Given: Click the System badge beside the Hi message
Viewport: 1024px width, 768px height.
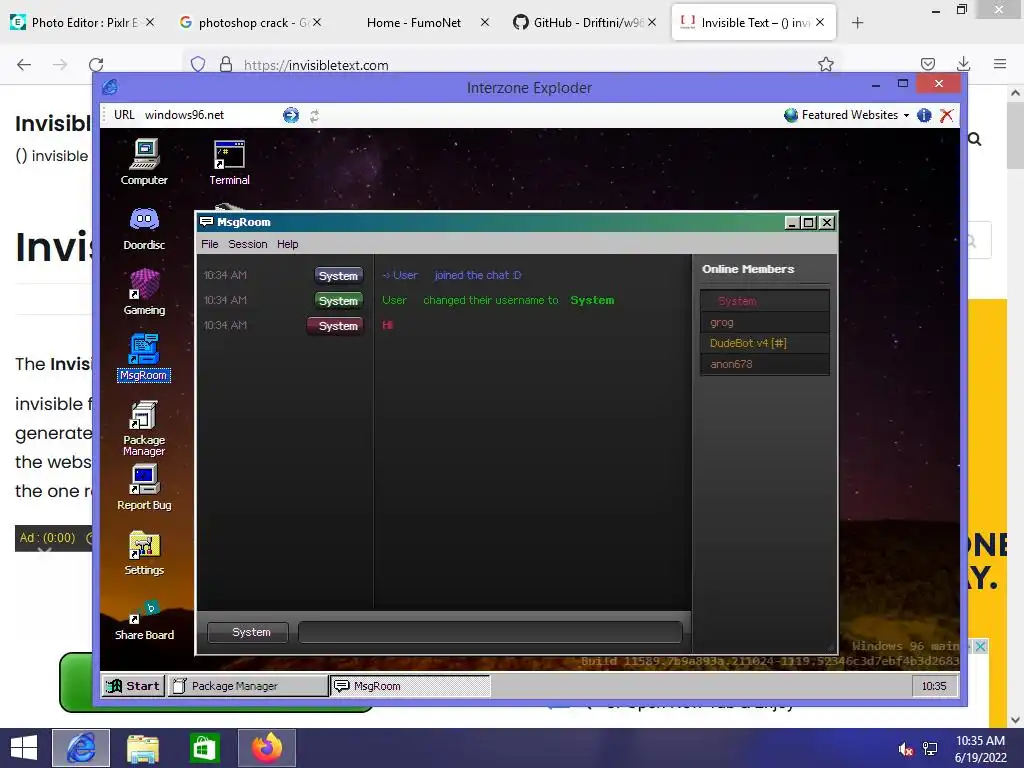Looking at the screenshot, I should [x=336, y=326].
